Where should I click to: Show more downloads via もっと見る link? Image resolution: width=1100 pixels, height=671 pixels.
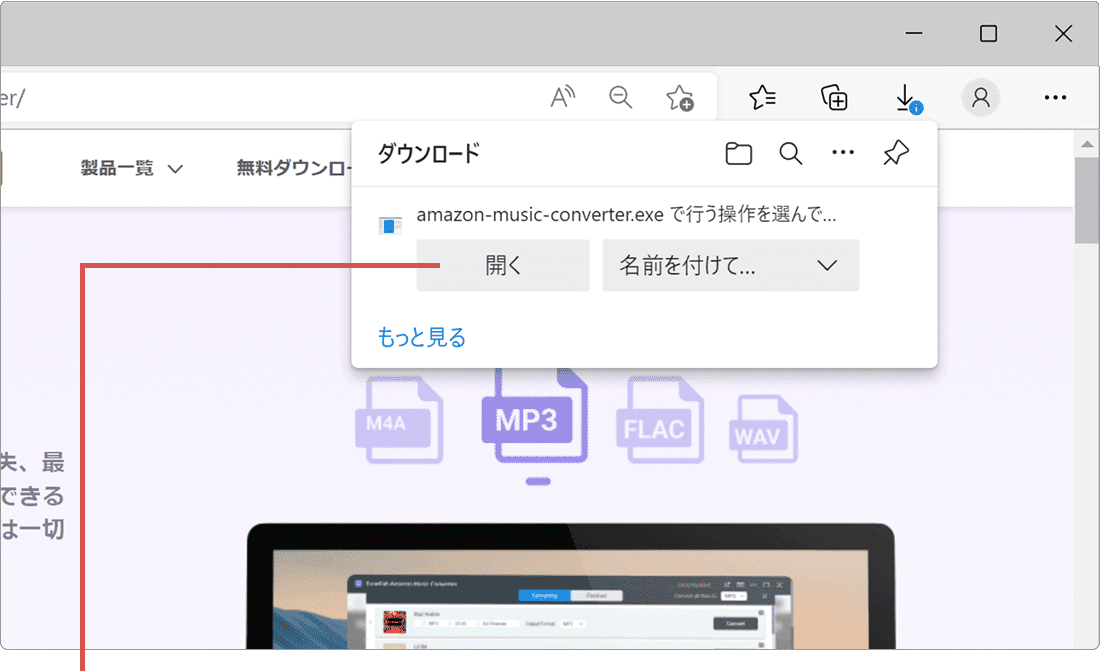[x=420, y=337]
